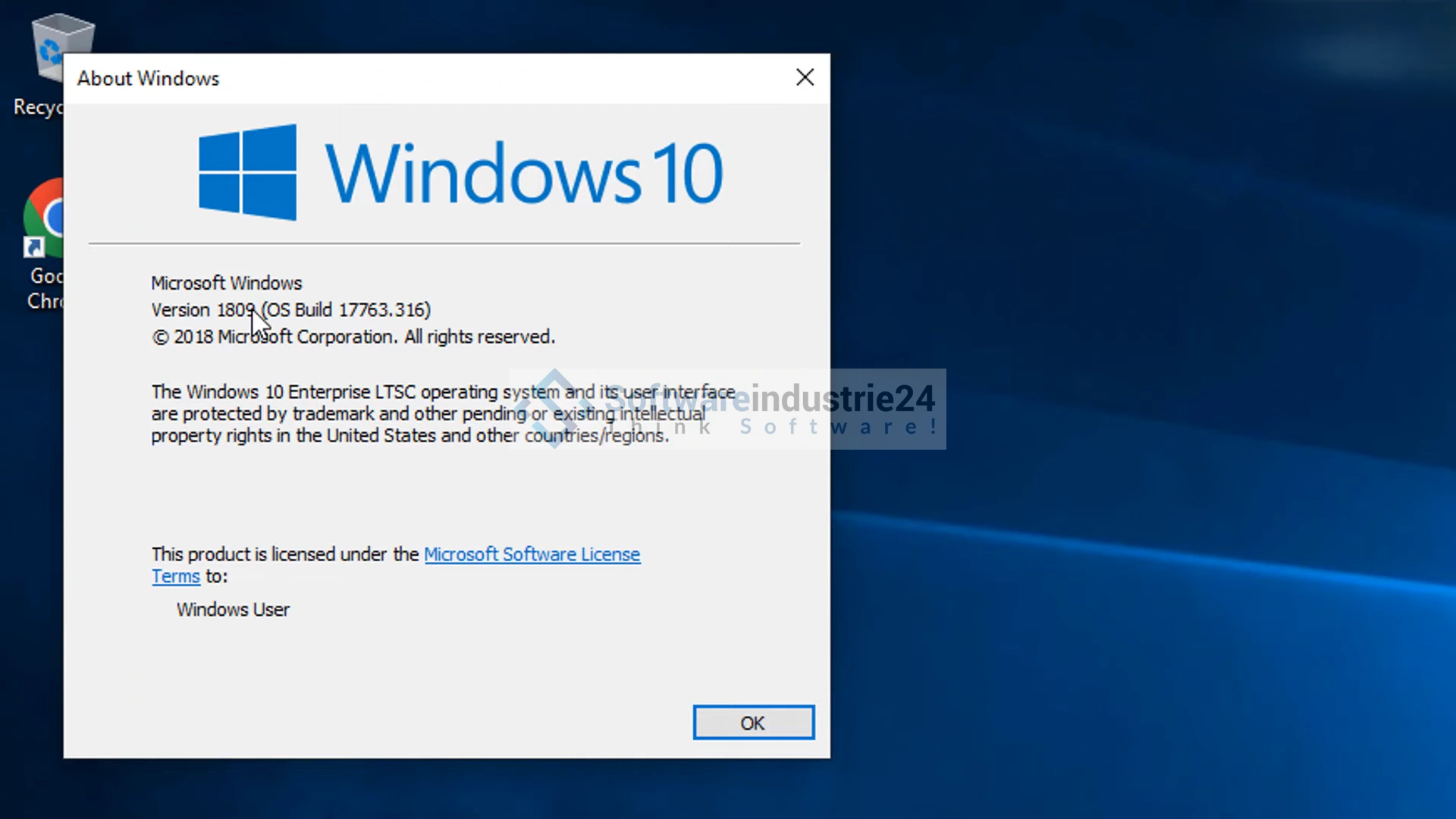The width and height of the screenshot is (1456, 819).
Task: Click the blue Windows logo graphic
Action: point(247,173)
